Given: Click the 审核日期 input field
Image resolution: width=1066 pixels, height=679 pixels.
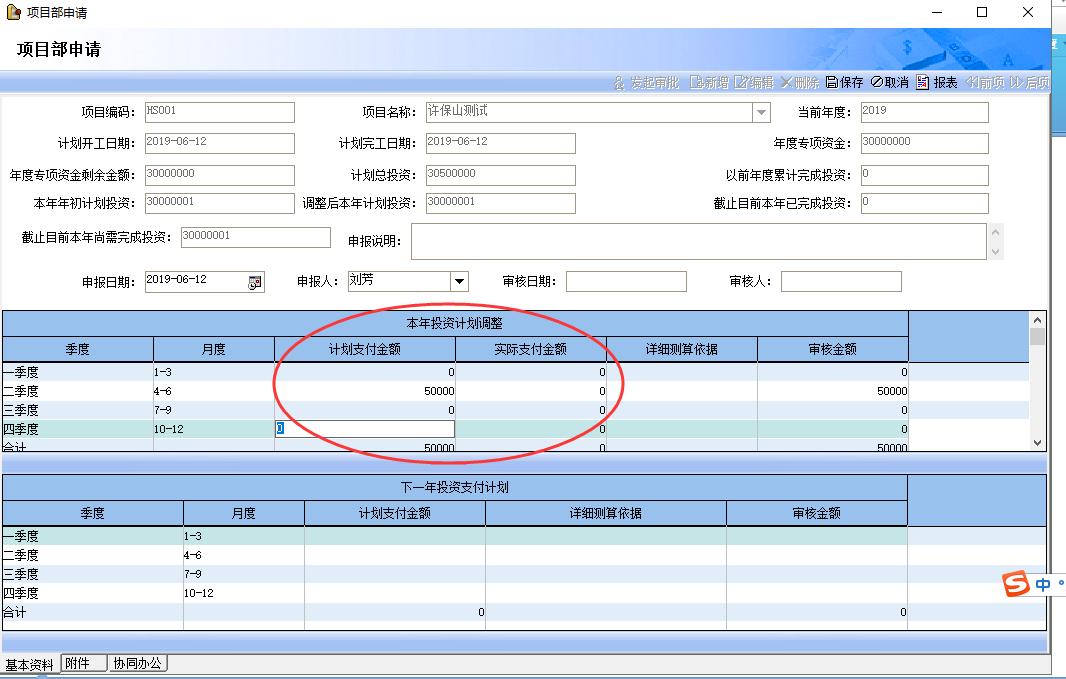Looking at the screenshot, I should click(626, 282).
